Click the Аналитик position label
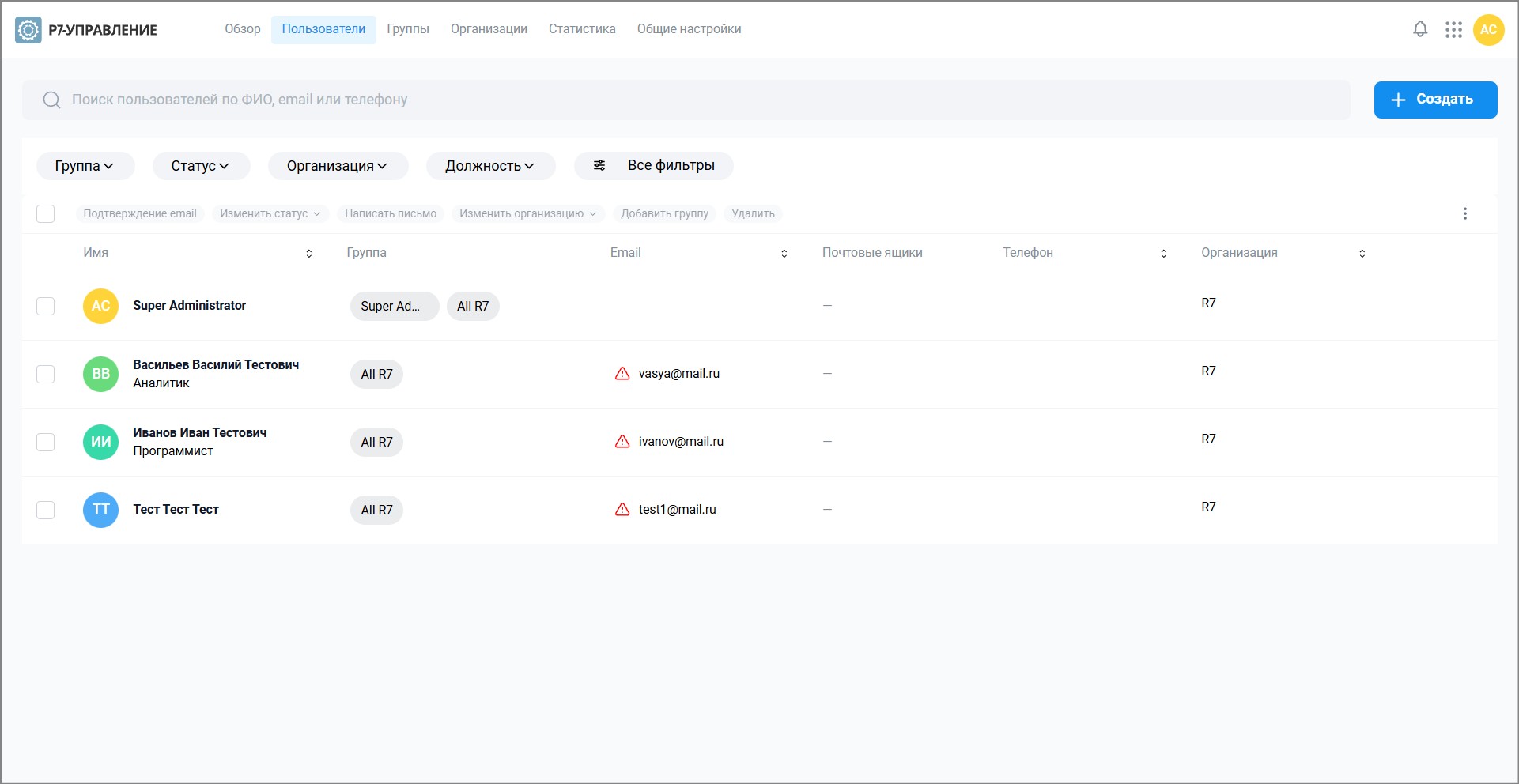1519x784 pixels. click(161, 383)
